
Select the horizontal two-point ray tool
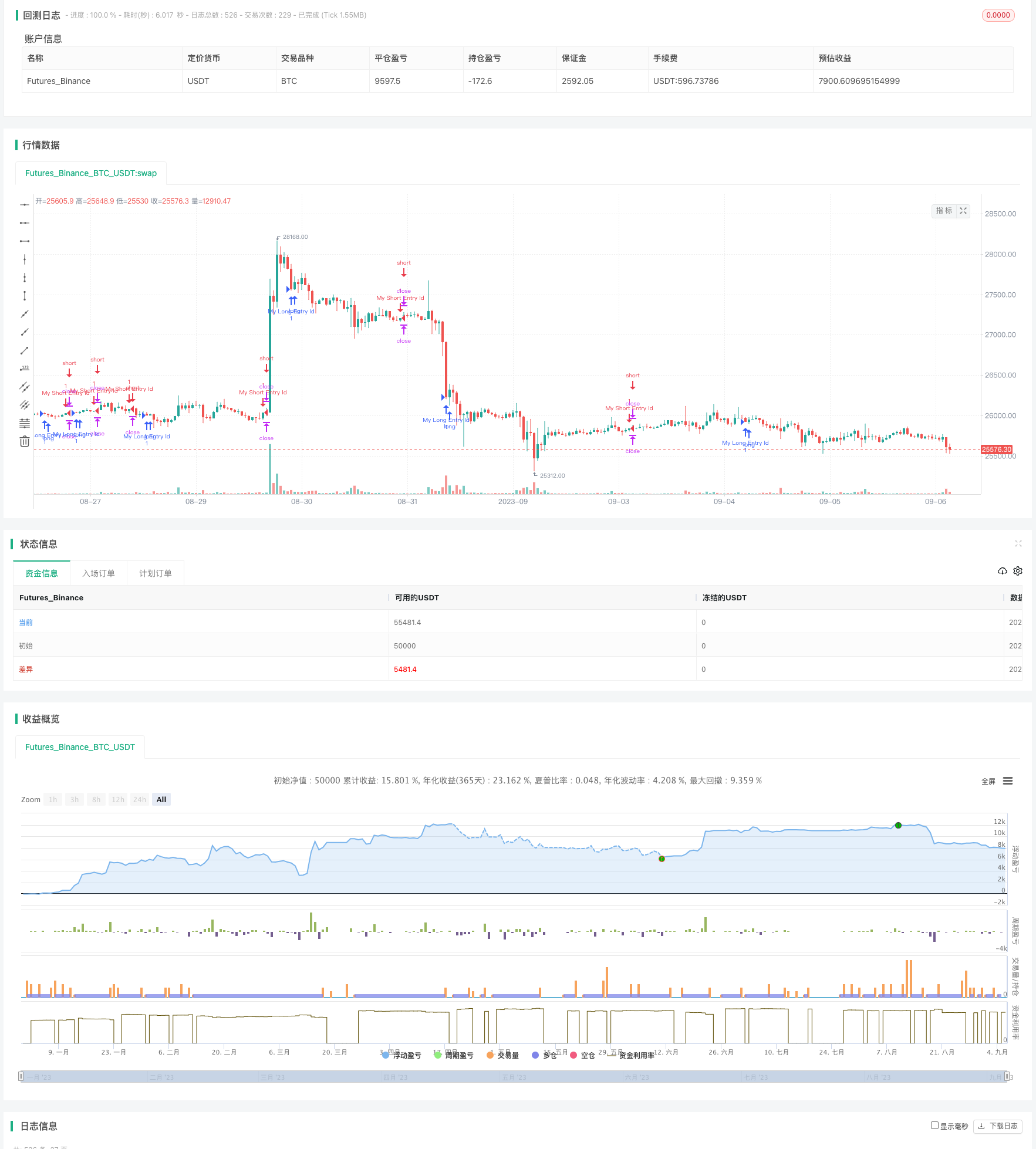[x=24, y=223]
